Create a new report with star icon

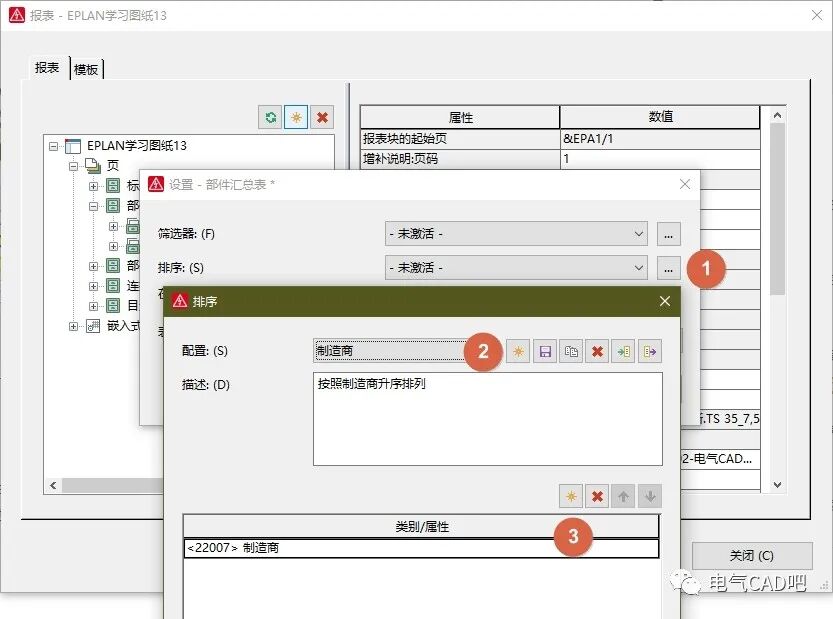(x=294, y=117)
